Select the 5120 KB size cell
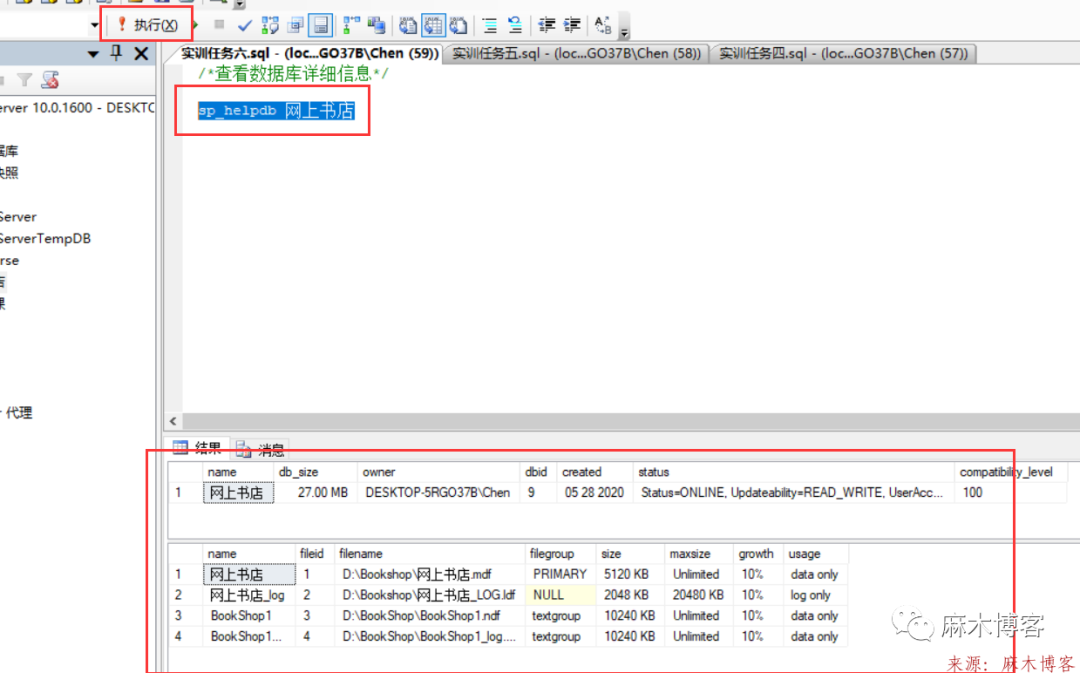The width and height of the screenshot is (1080, 673). [630, 574]
